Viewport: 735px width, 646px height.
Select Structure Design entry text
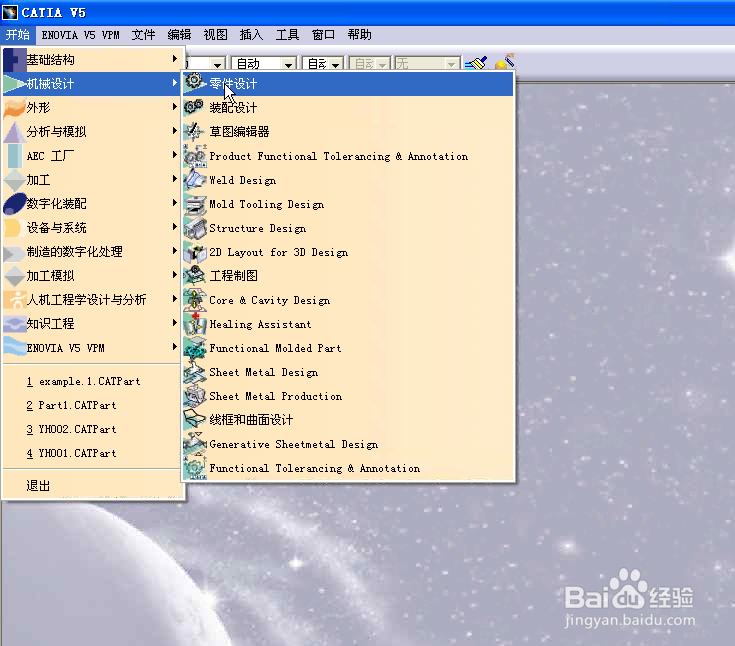coord(257,228)
